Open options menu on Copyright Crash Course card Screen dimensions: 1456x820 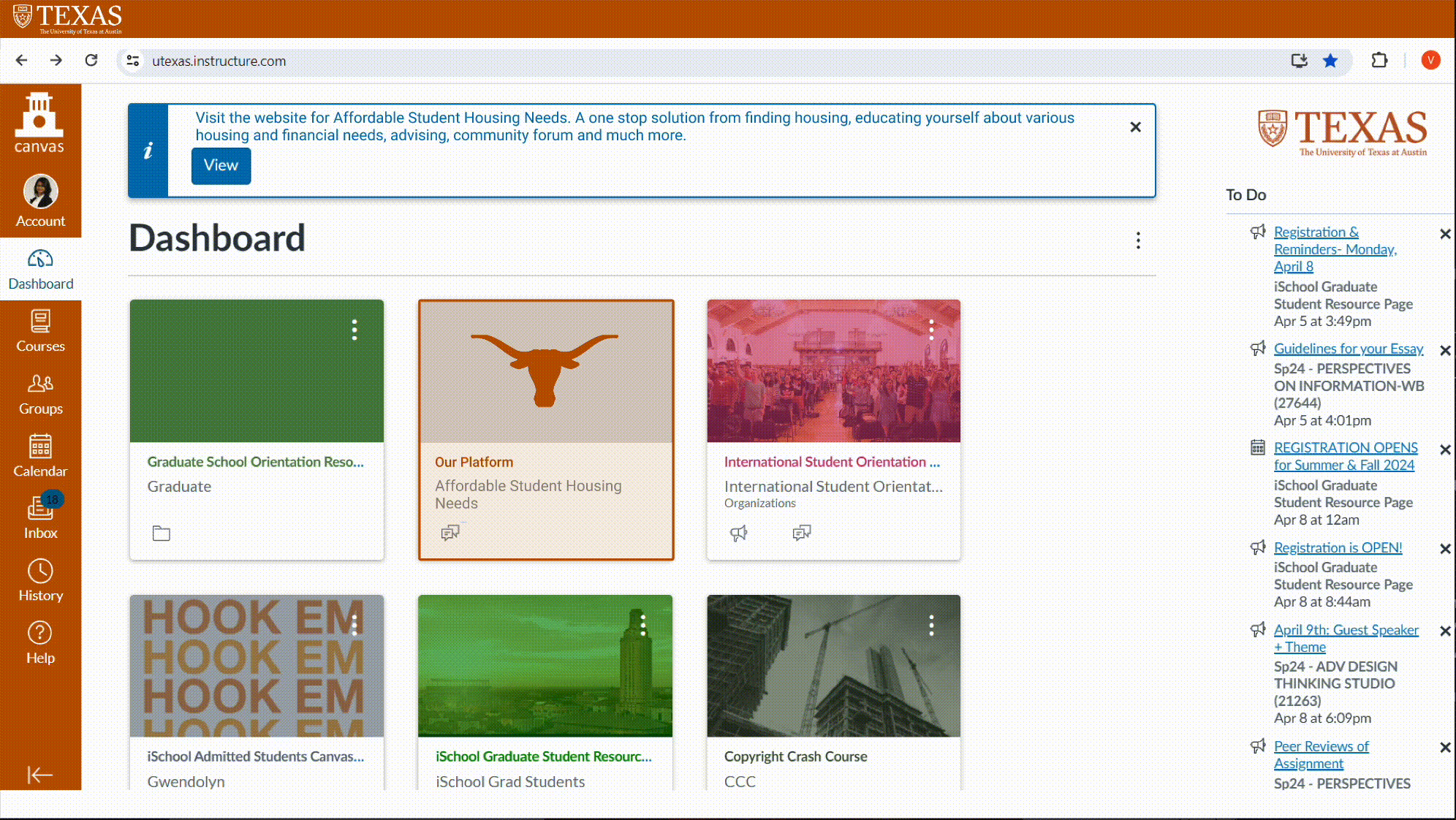931,625
